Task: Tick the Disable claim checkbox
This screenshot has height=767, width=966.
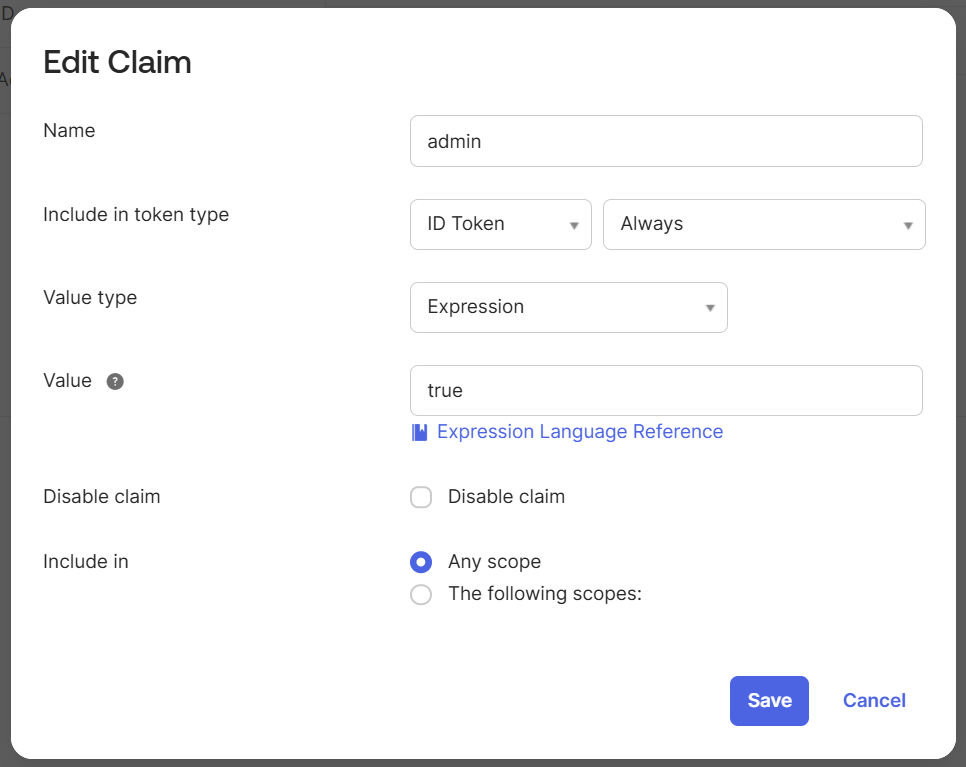Action: [x=421, y=497]
